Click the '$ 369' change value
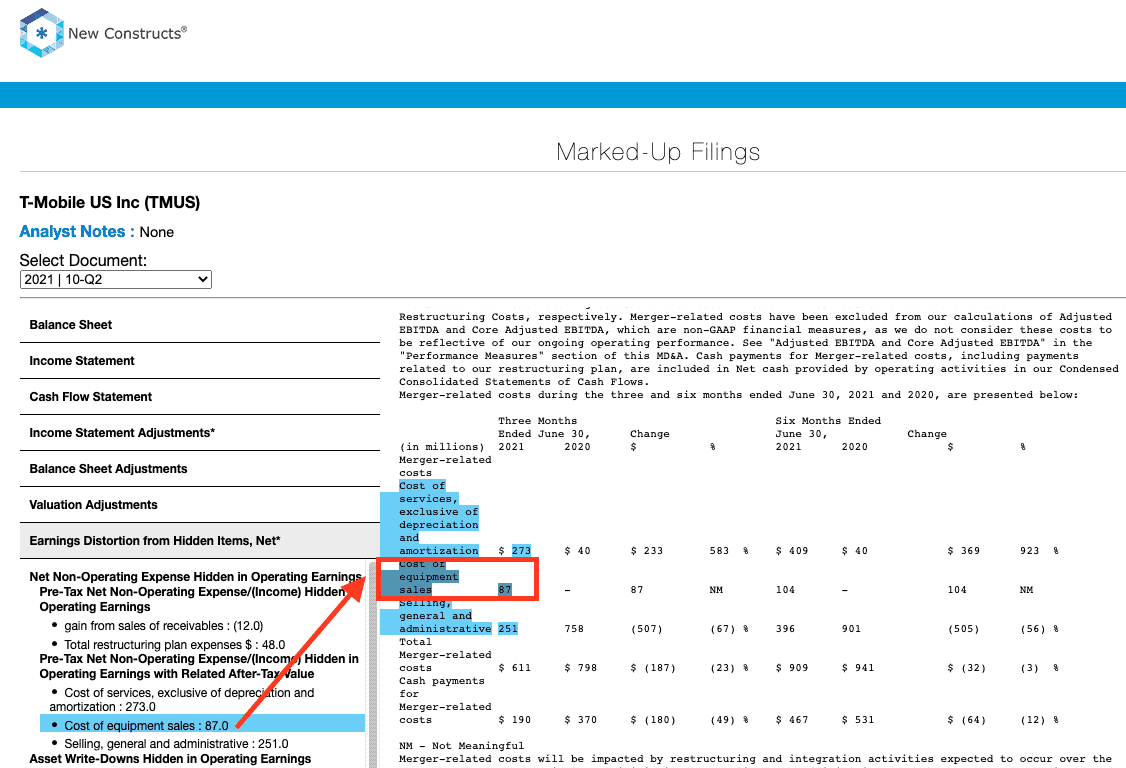 click(x=964, y=551)
